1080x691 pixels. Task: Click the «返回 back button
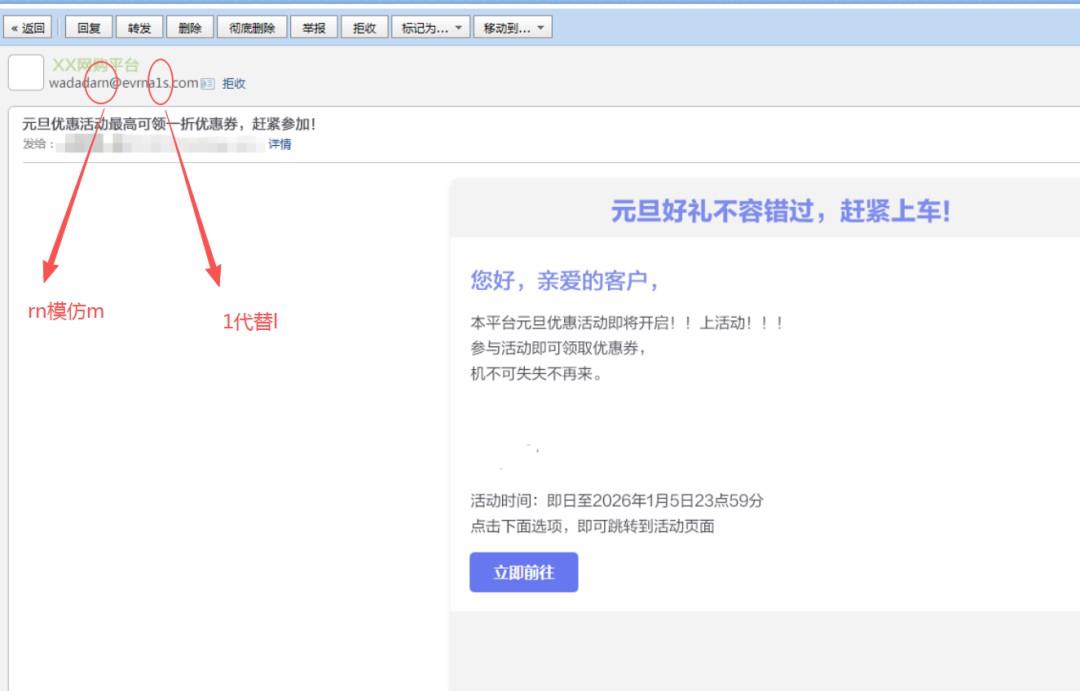pos(29,27)
